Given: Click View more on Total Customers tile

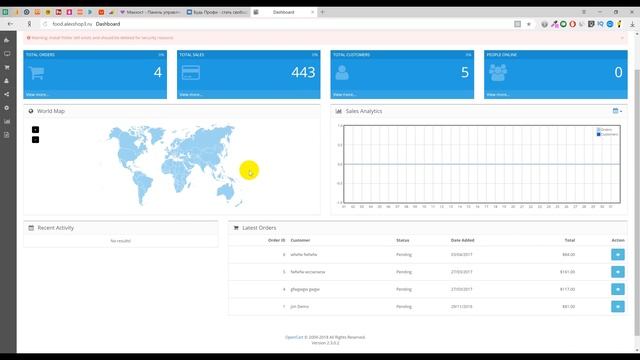Looking at the screenshot, I should (344, 95).
